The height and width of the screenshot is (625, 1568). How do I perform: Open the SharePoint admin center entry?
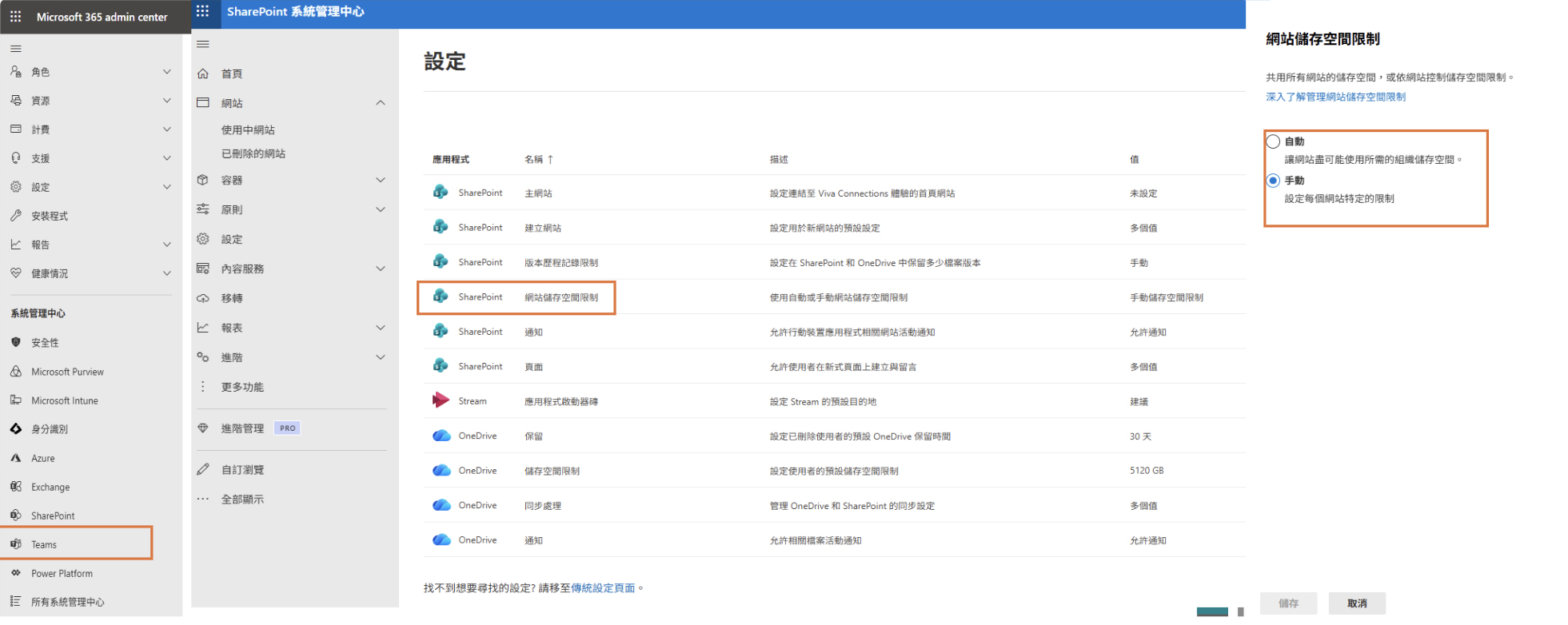click(x=53, y=516)
